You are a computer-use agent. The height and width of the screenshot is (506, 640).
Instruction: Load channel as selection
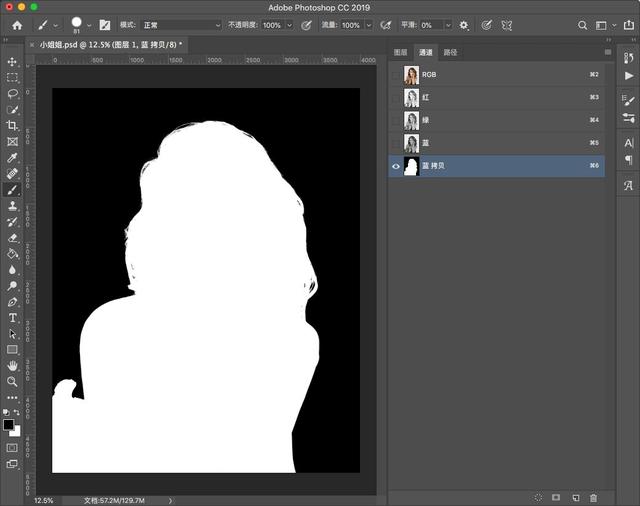click(538, 497)
